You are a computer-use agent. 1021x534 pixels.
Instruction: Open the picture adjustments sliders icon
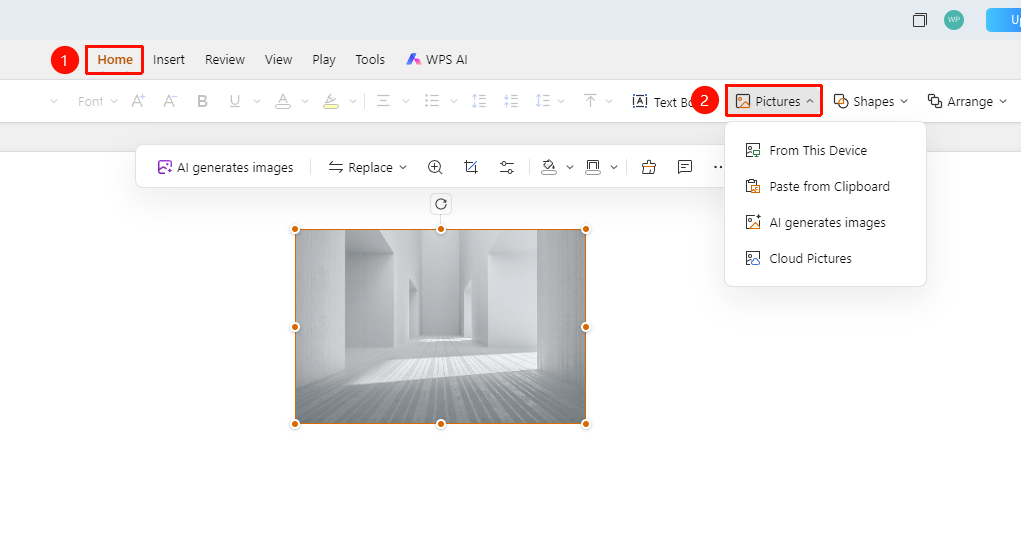coord(507,167)
